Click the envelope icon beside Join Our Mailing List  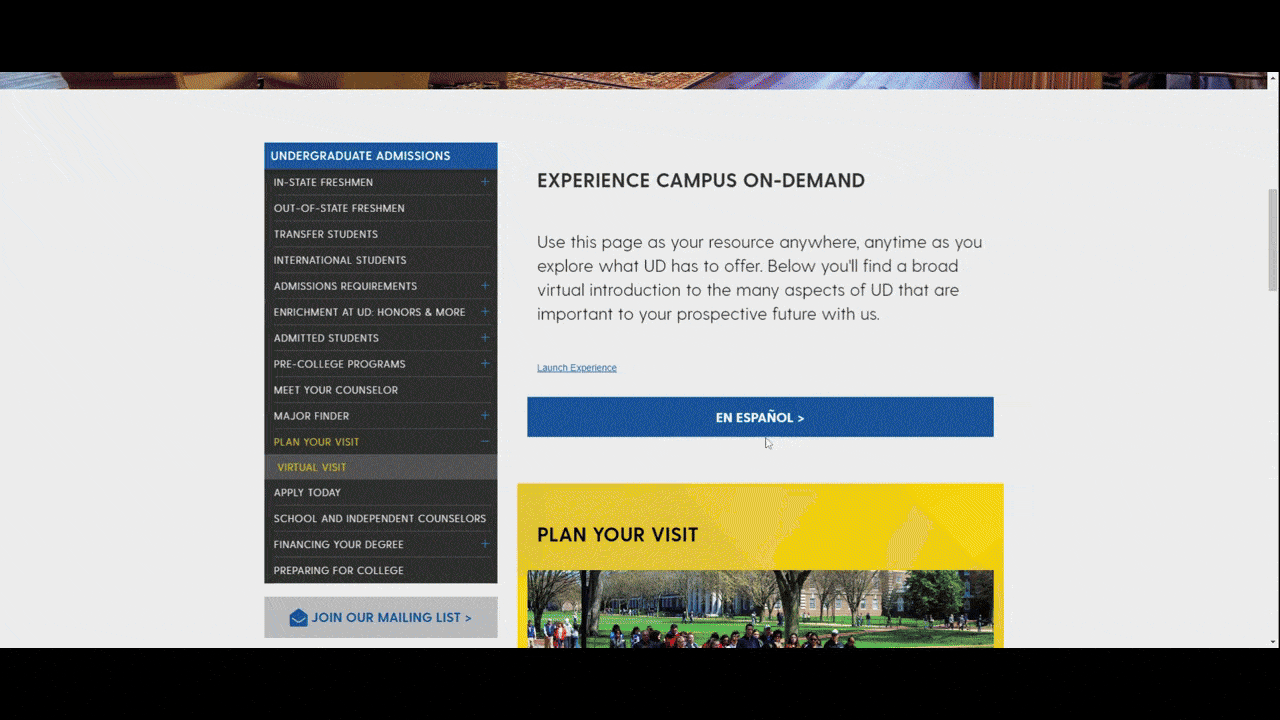(x=298, y=618)
